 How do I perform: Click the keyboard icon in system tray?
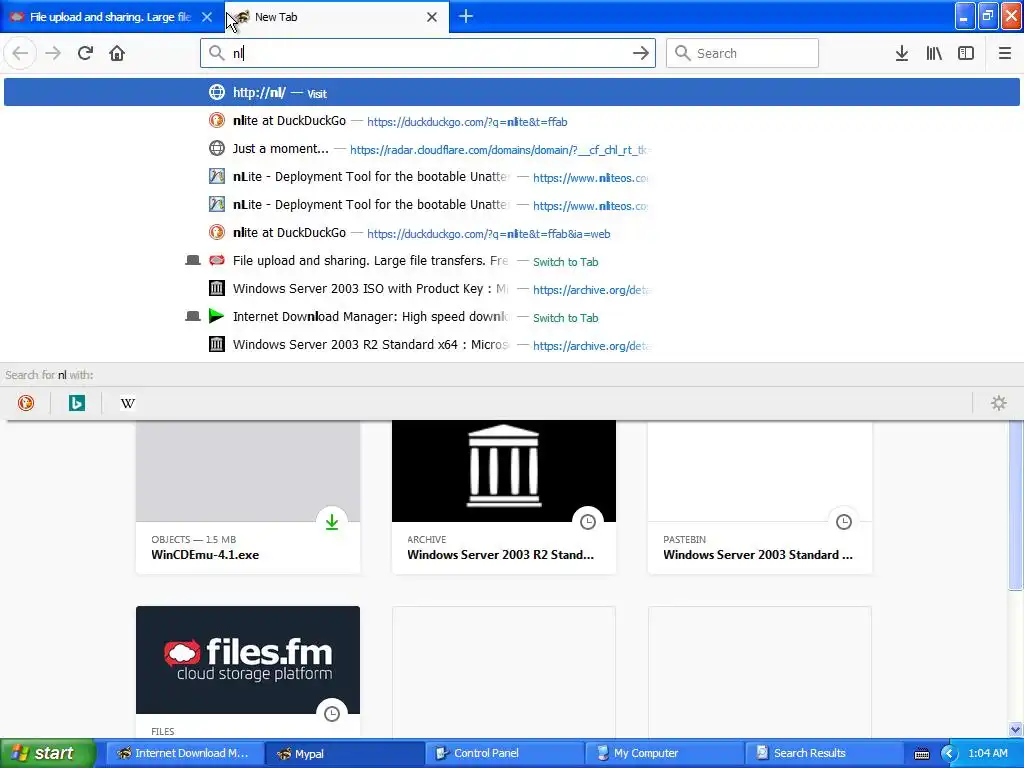point(921,754)
